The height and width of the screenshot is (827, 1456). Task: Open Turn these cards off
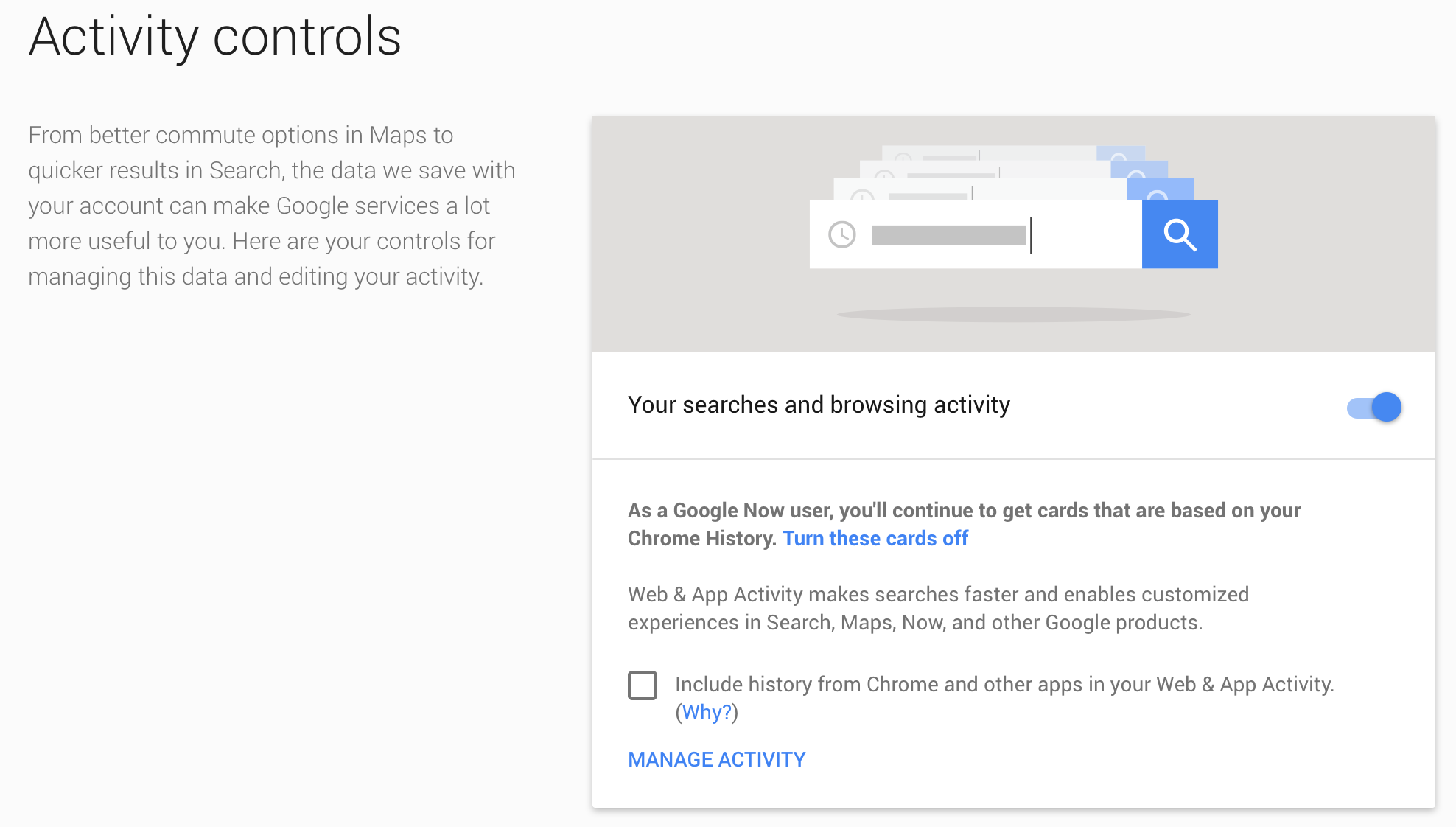point(875,539)
